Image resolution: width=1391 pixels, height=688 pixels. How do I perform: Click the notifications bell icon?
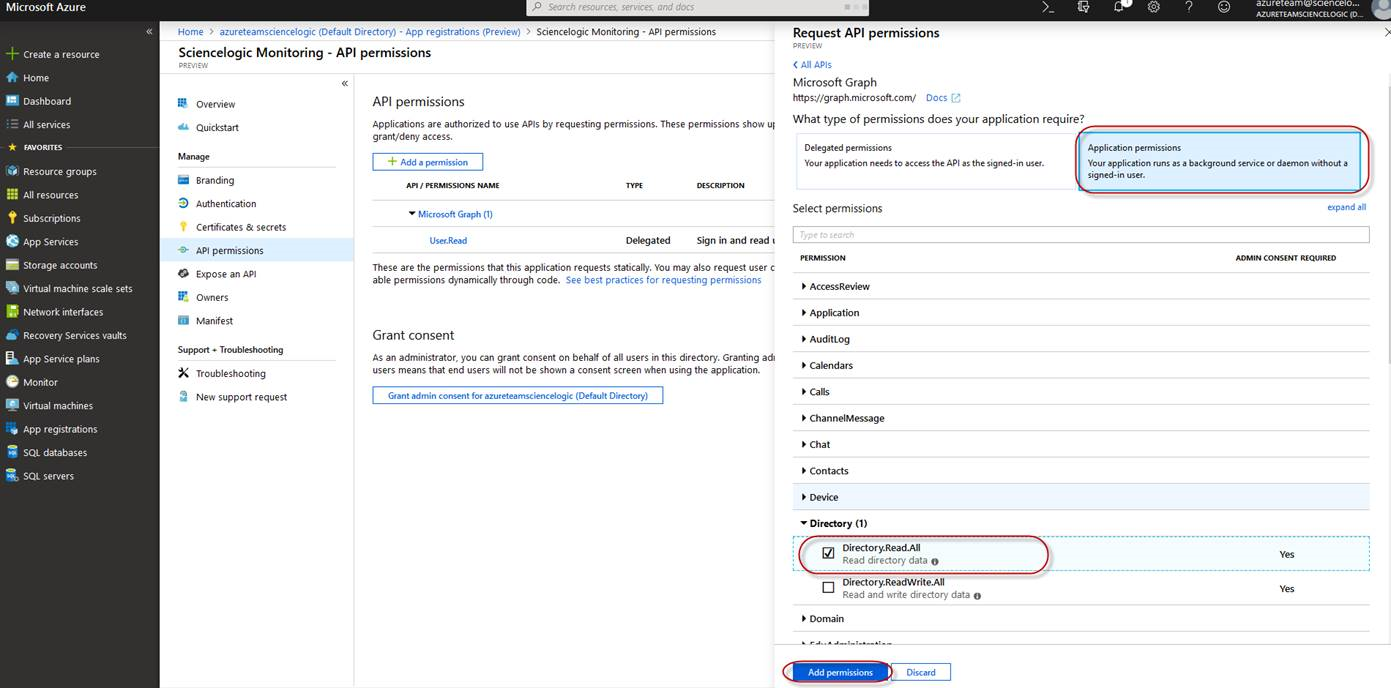(x=1119, y=7)
